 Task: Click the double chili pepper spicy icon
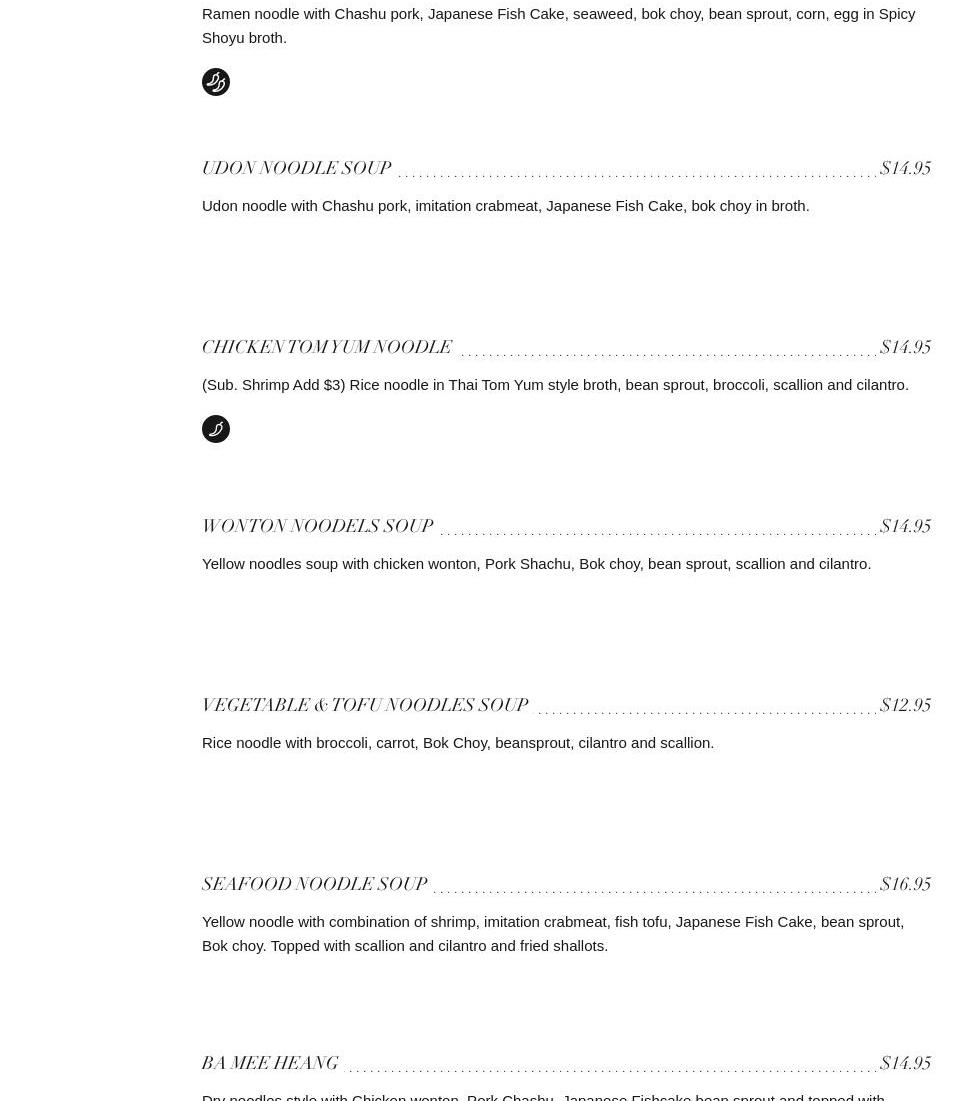216,82
